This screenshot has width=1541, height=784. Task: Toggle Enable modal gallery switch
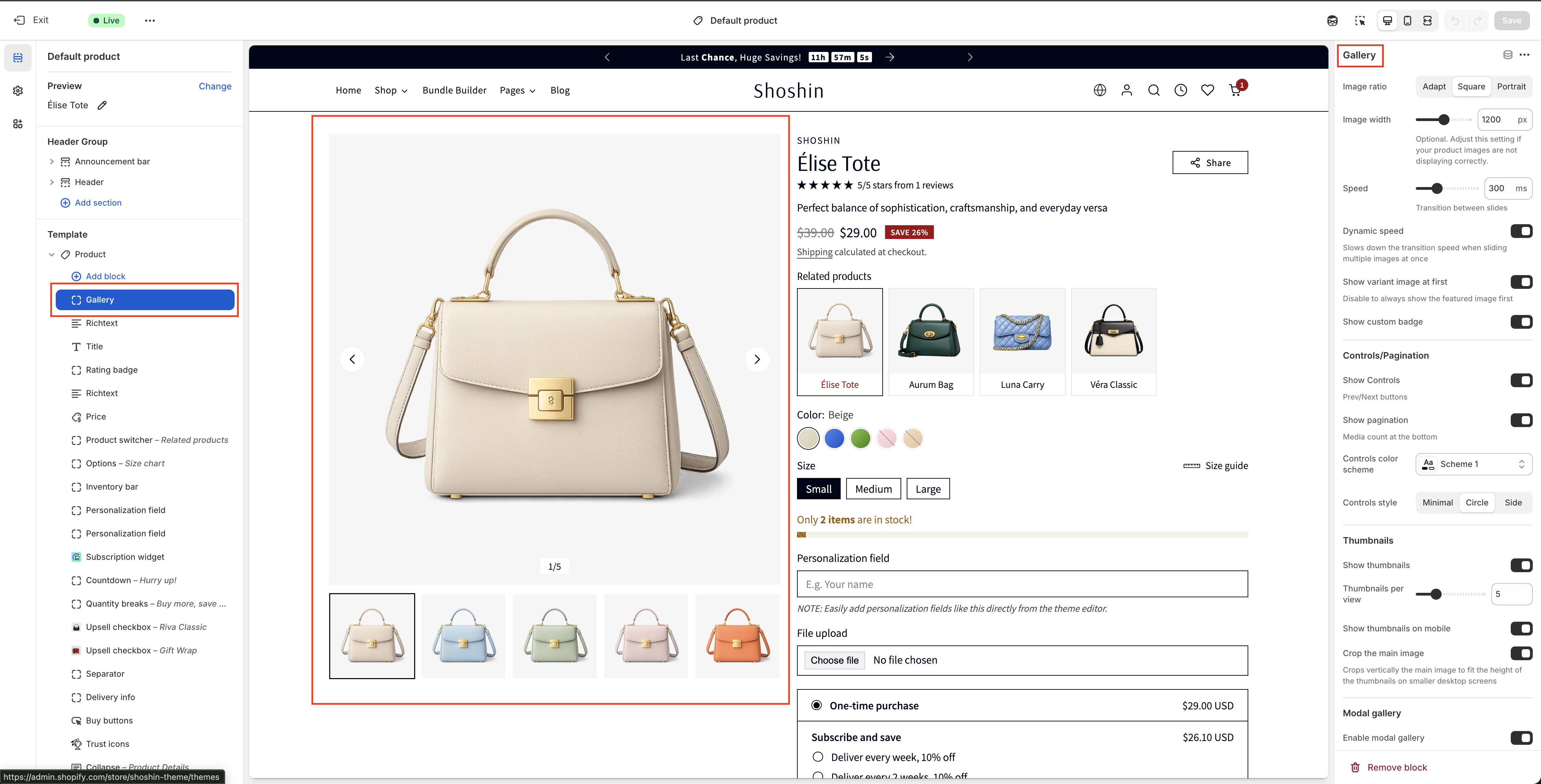click(x=1521, y=737)
